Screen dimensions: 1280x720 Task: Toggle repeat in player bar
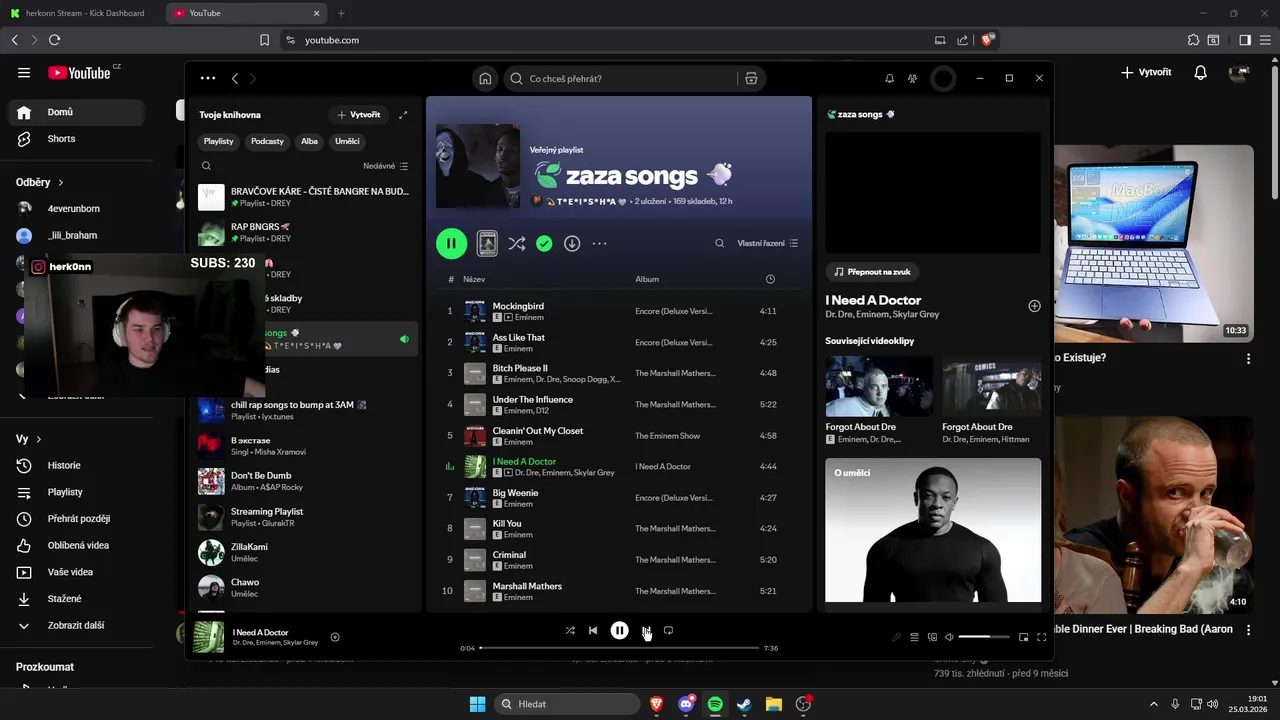click(x=668, y=631)
